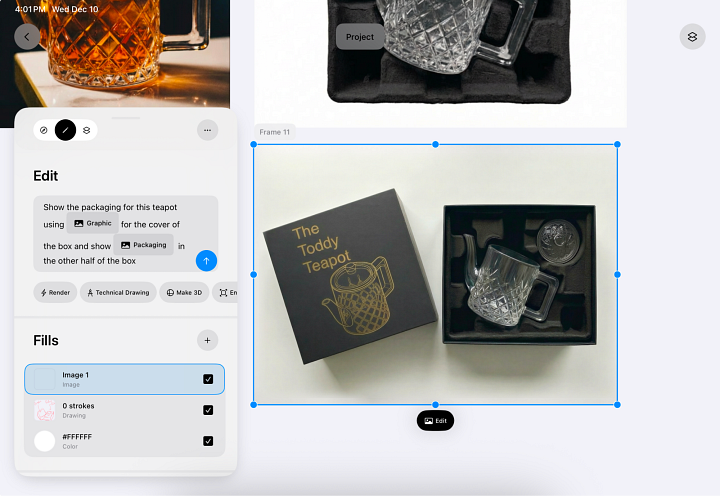Open the Project label button

360,37
